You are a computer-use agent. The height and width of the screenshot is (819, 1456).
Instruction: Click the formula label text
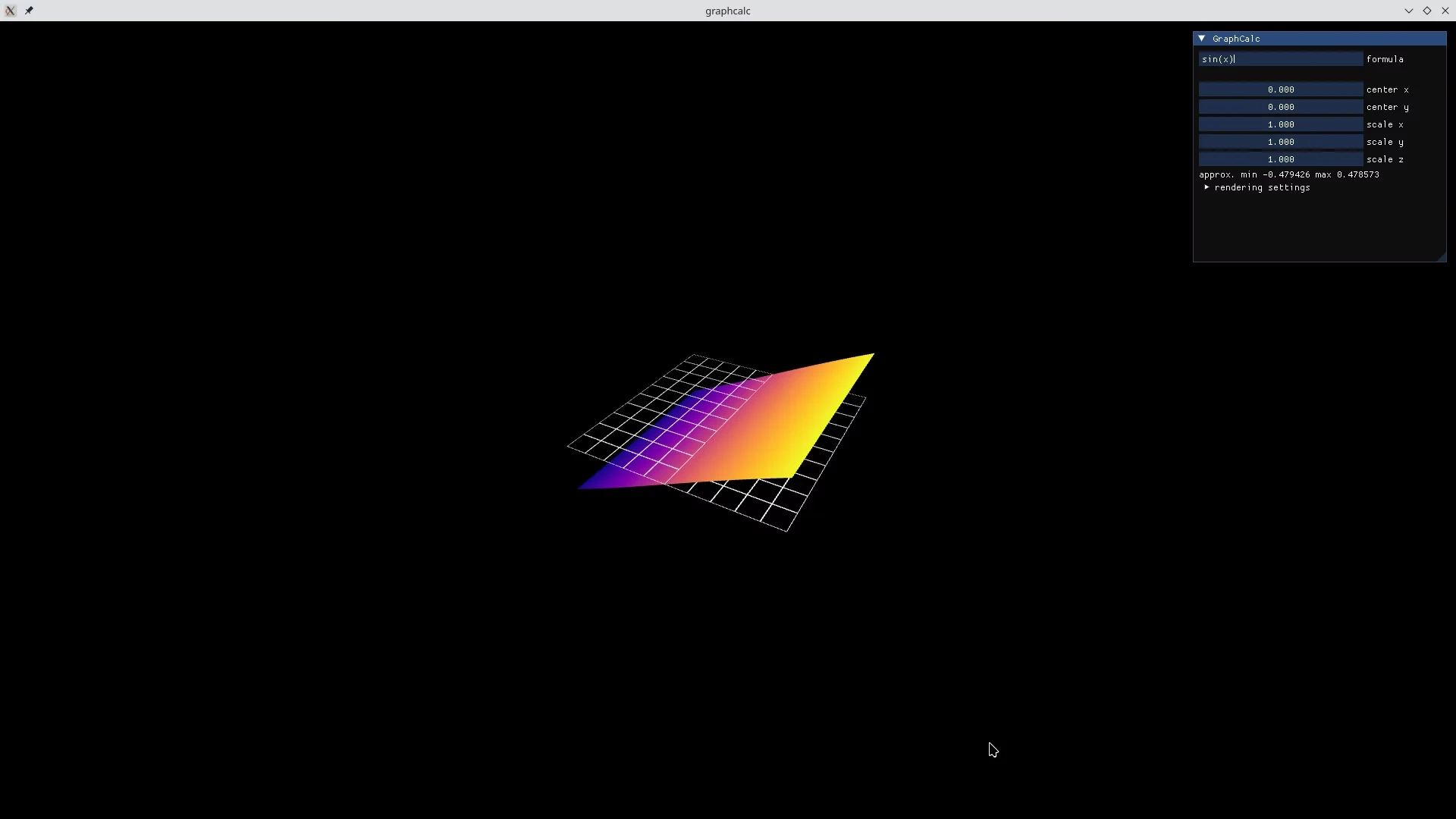(1385, 59)
